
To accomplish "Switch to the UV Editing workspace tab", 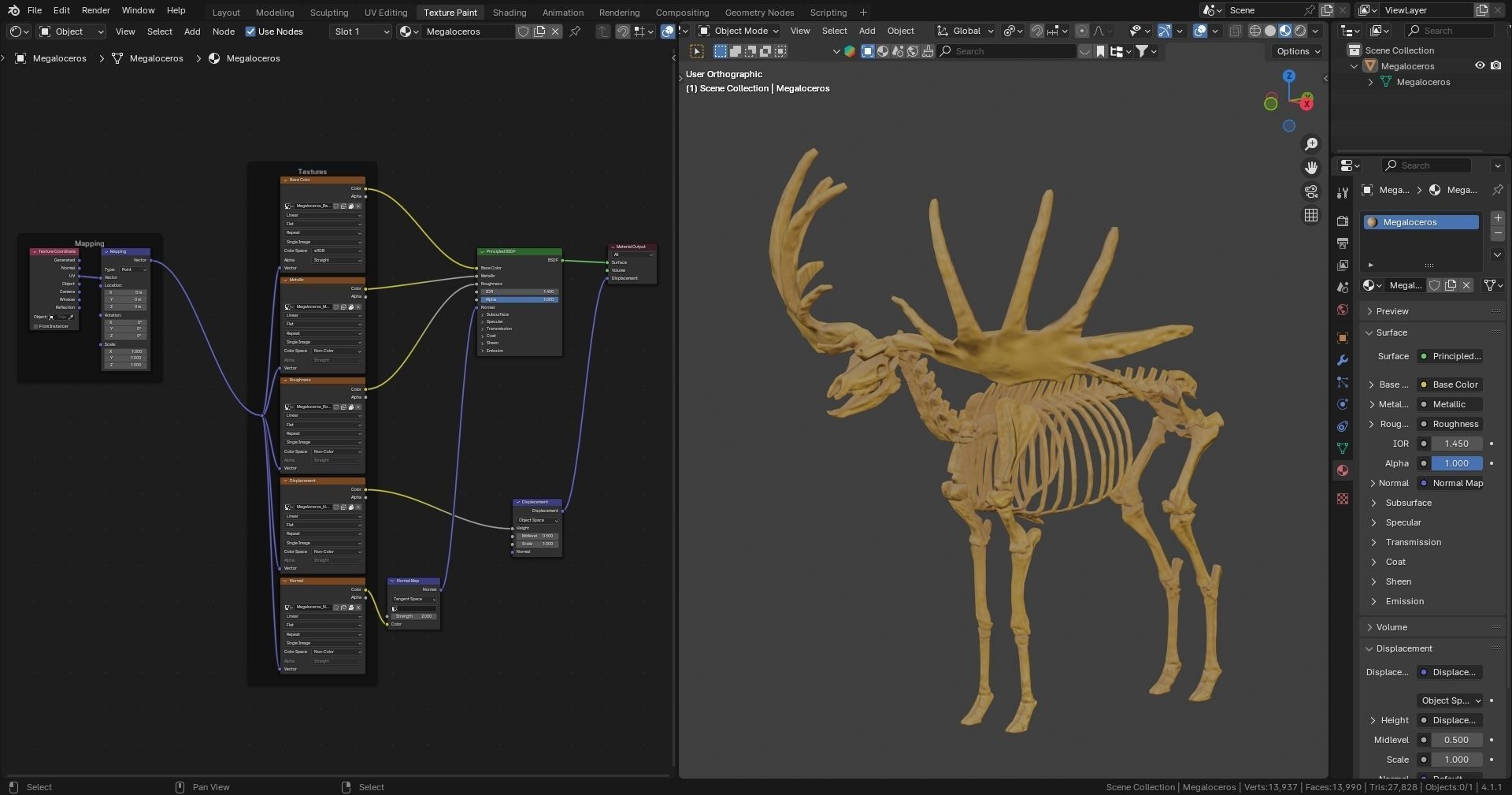I will click(x=386, y=12).
